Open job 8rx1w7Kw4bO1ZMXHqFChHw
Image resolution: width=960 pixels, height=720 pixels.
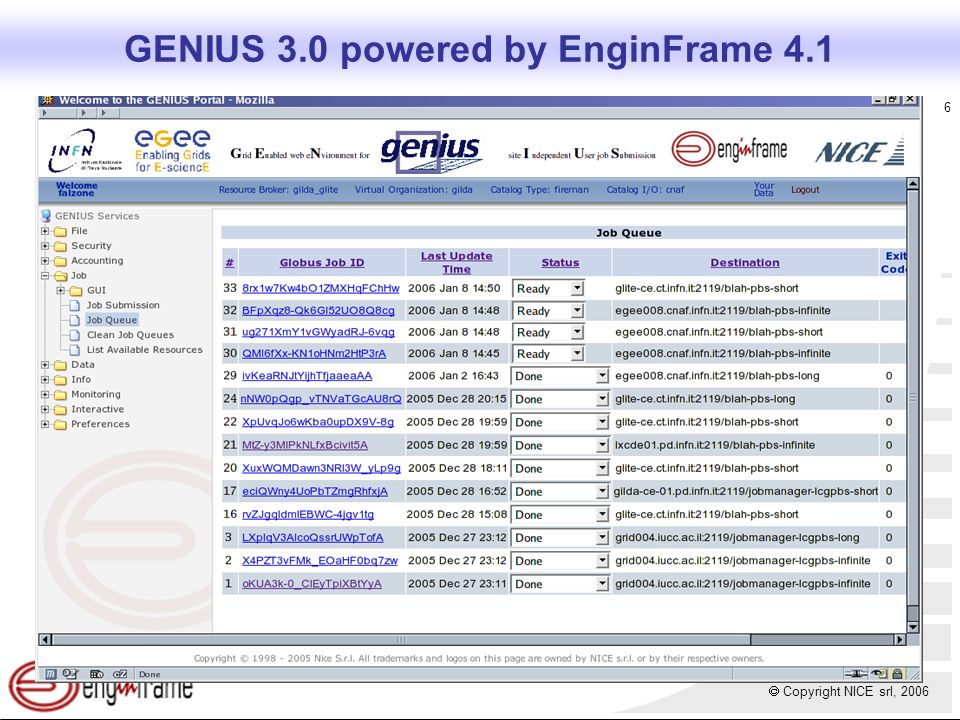(x=320, y=288)
